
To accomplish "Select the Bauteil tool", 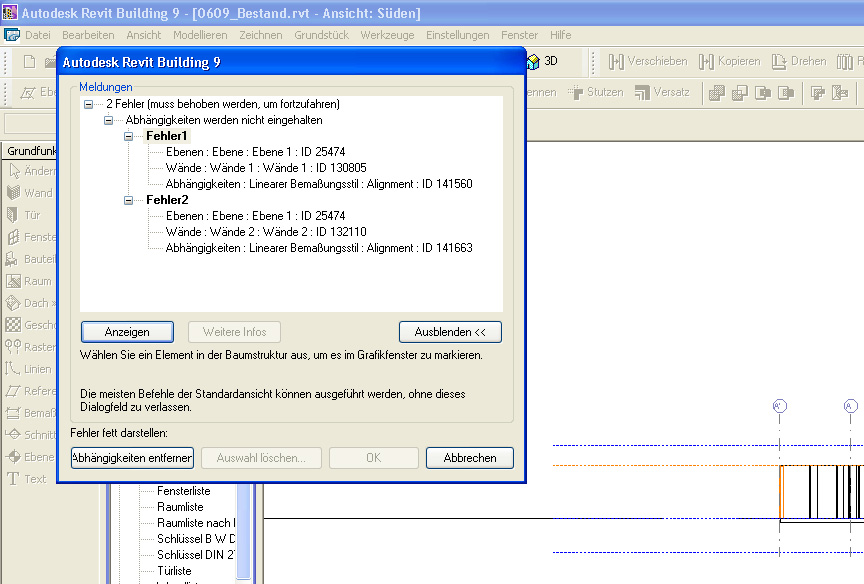I will tap(31, 259).
